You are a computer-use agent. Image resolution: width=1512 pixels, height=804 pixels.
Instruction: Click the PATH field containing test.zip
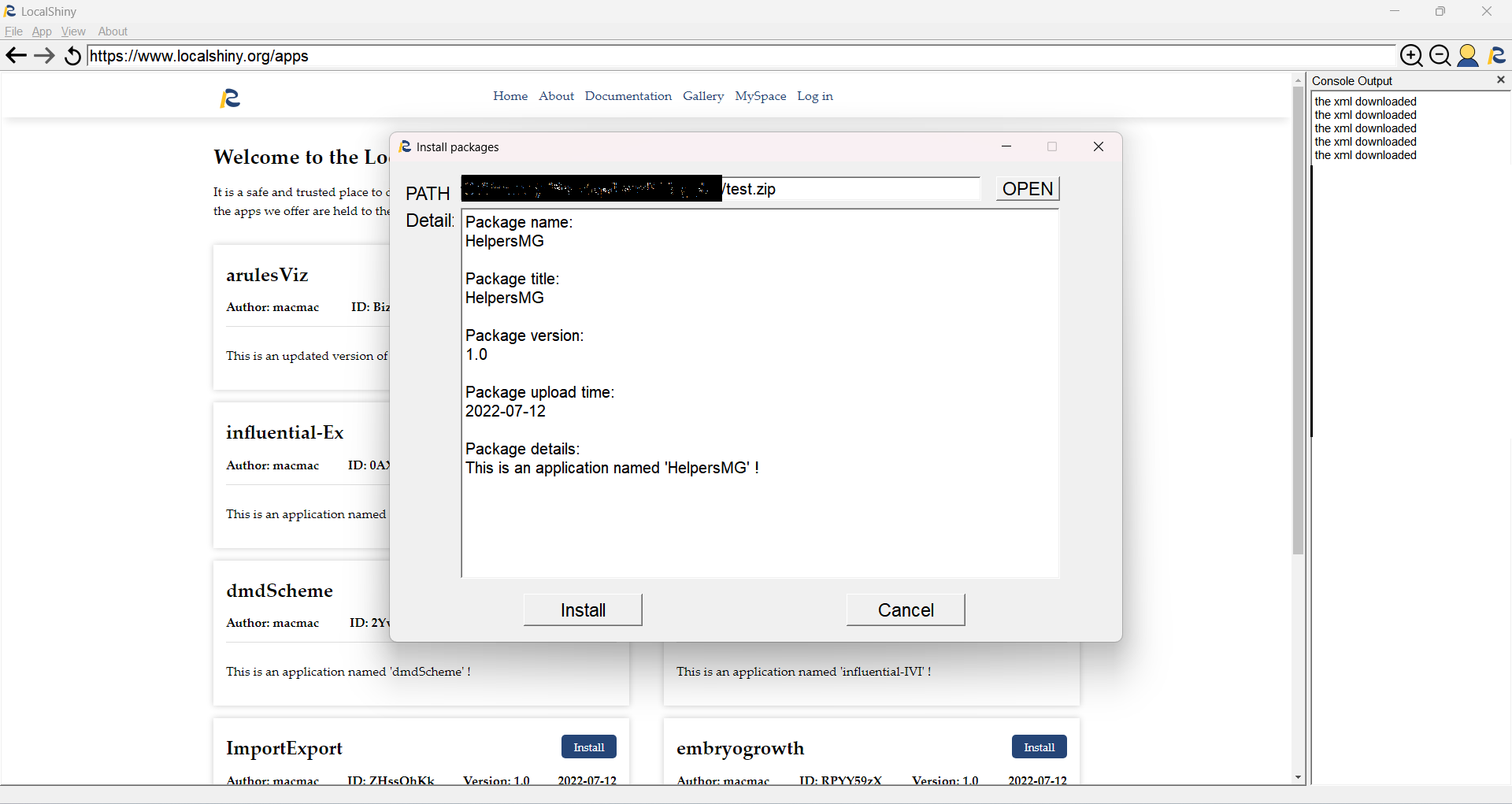click(x=721, y=189)
